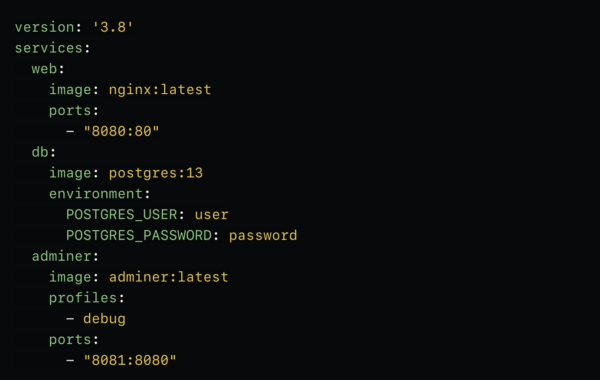Image resolution: width=600 pixels, height=380 pixels.
Task: Click the debug profile entry
Action: 104,319
